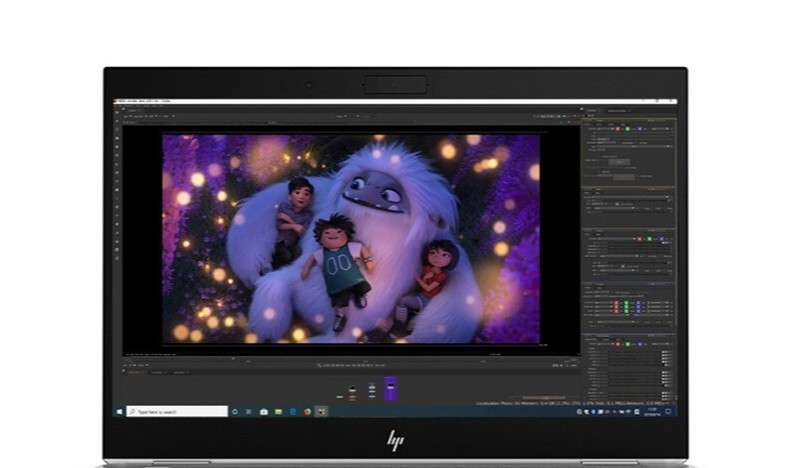Open Task View on the taskbar
This screenshot has width=799, height=468.
click(x=249, y=411)
